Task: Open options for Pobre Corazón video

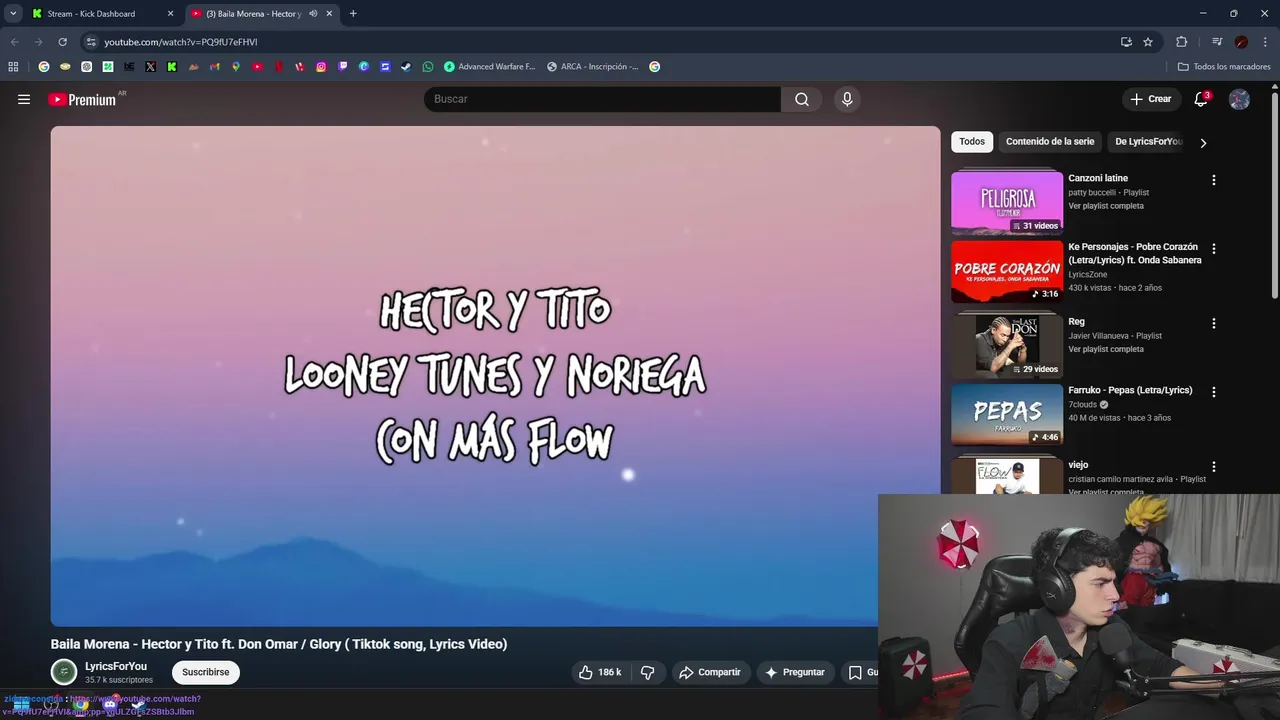Action: pos(1214,248)
